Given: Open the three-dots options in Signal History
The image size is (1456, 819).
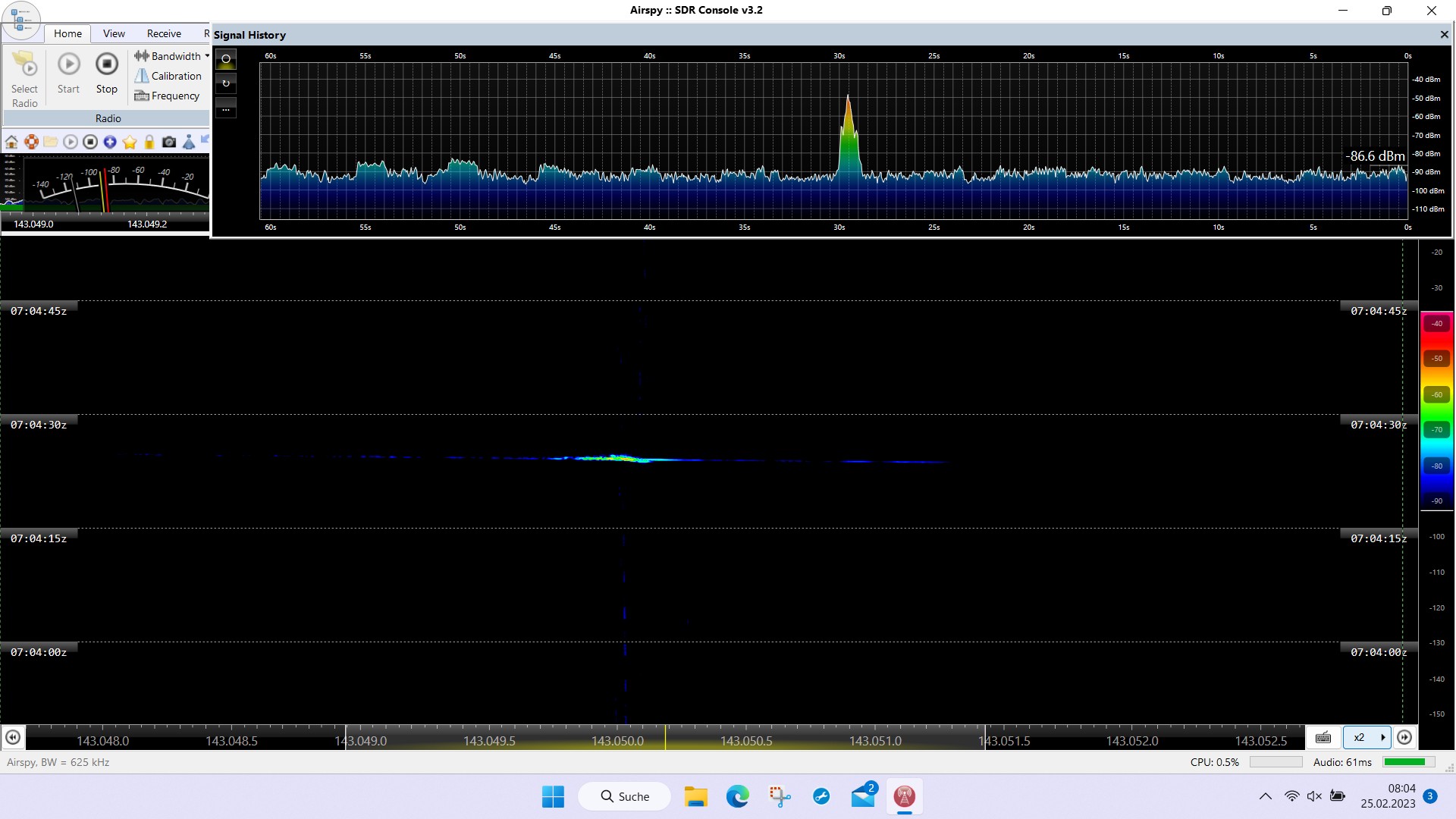Looking at the screenshot, I should [x=225, y=108].
